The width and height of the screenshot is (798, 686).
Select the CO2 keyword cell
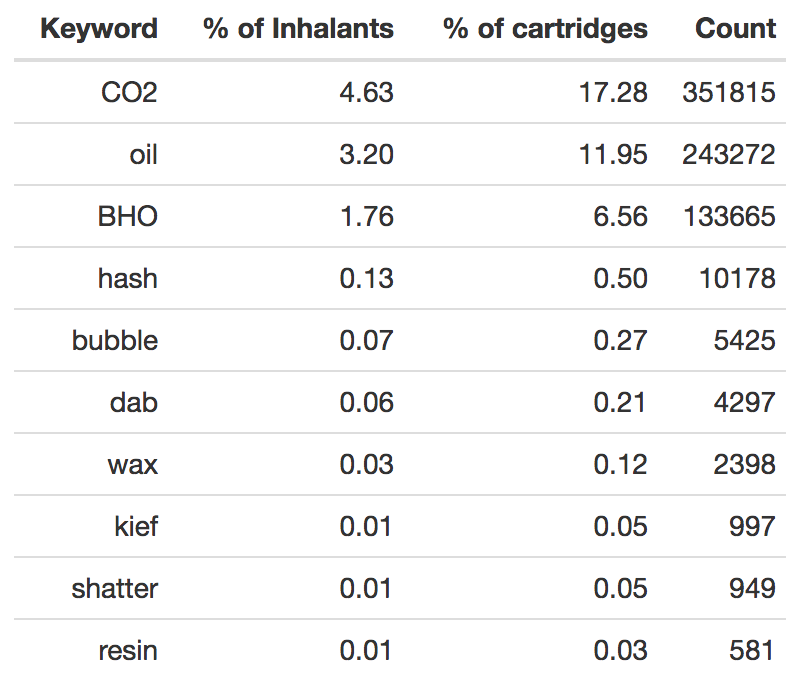tap(129, 93)
